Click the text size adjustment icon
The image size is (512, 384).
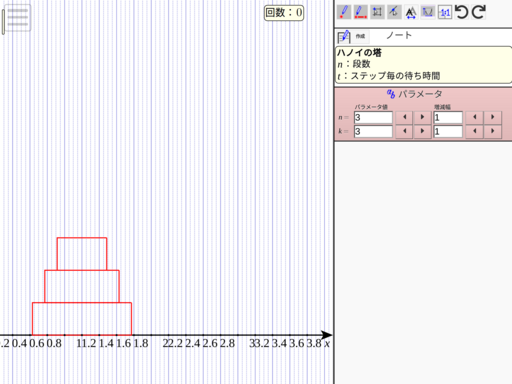411,12
